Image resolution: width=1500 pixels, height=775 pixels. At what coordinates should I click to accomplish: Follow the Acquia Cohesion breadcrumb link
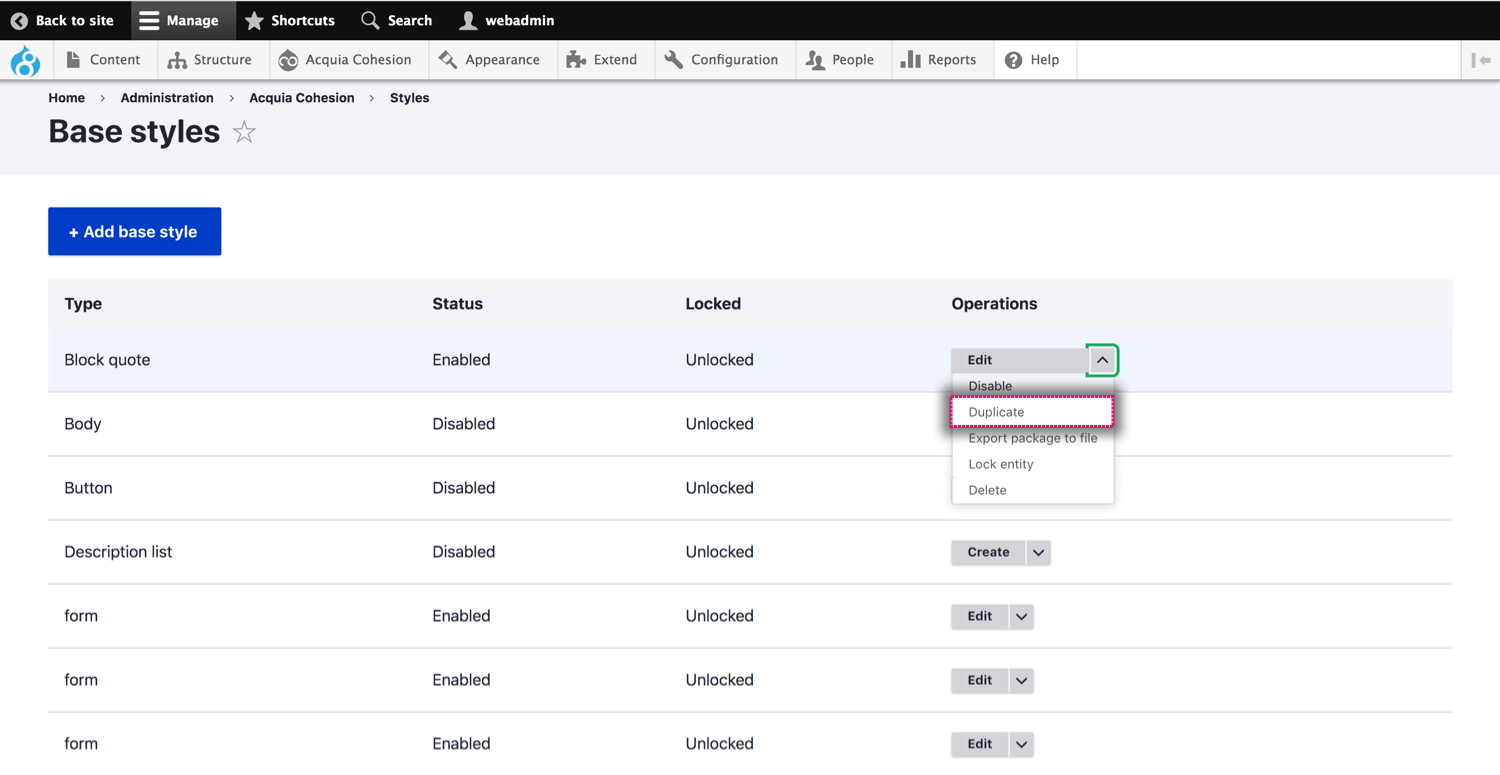tap(302, 98)
